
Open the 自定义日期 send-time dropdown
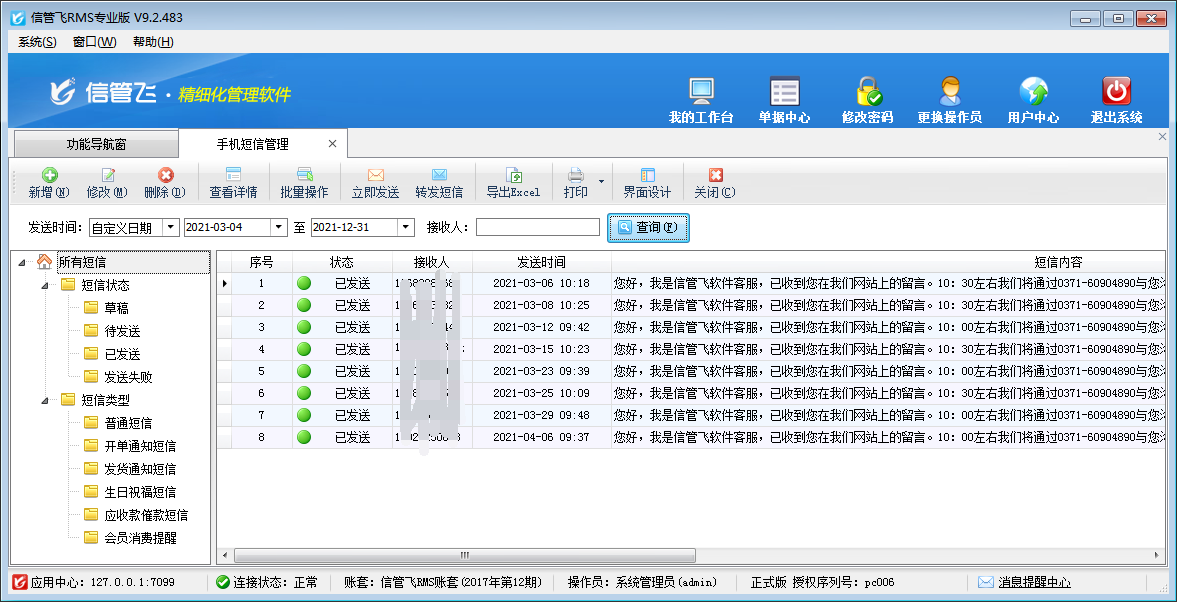tap(170, 228)
